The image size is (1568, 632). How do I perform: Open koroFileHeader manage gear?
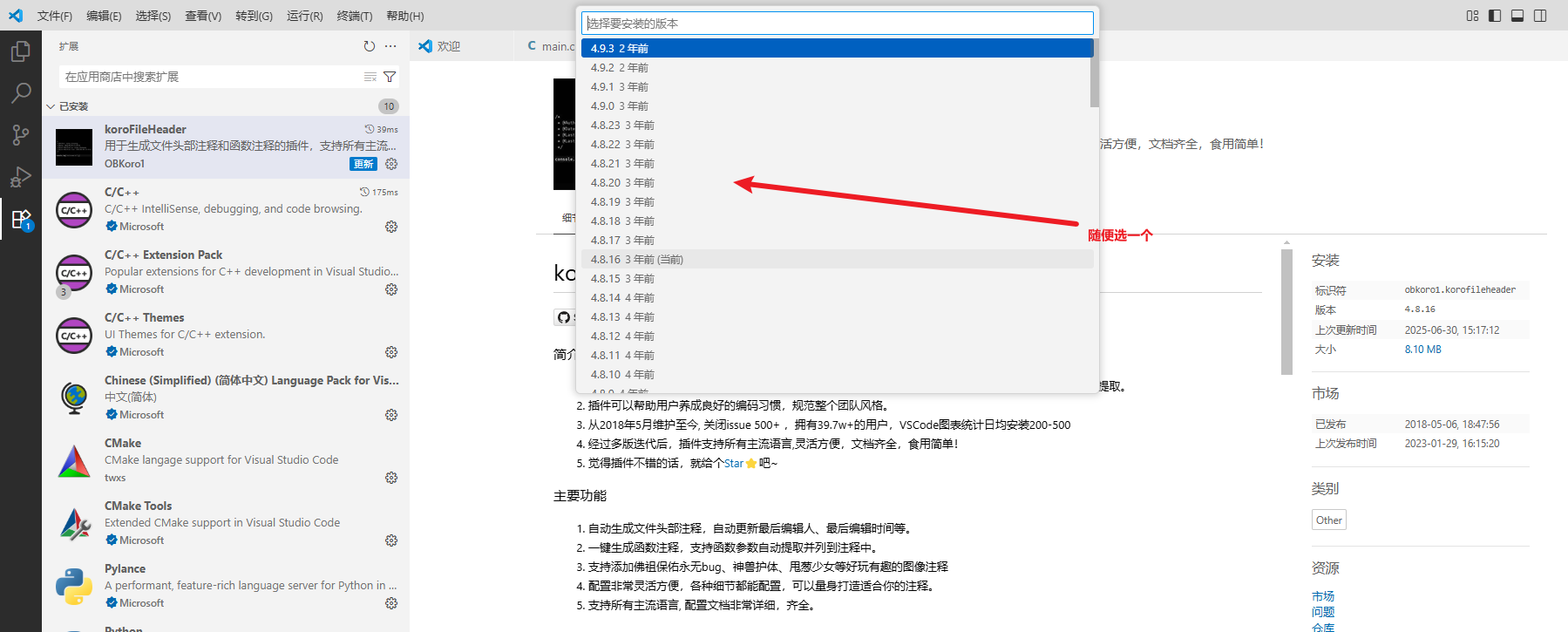[x=391, y=164]
